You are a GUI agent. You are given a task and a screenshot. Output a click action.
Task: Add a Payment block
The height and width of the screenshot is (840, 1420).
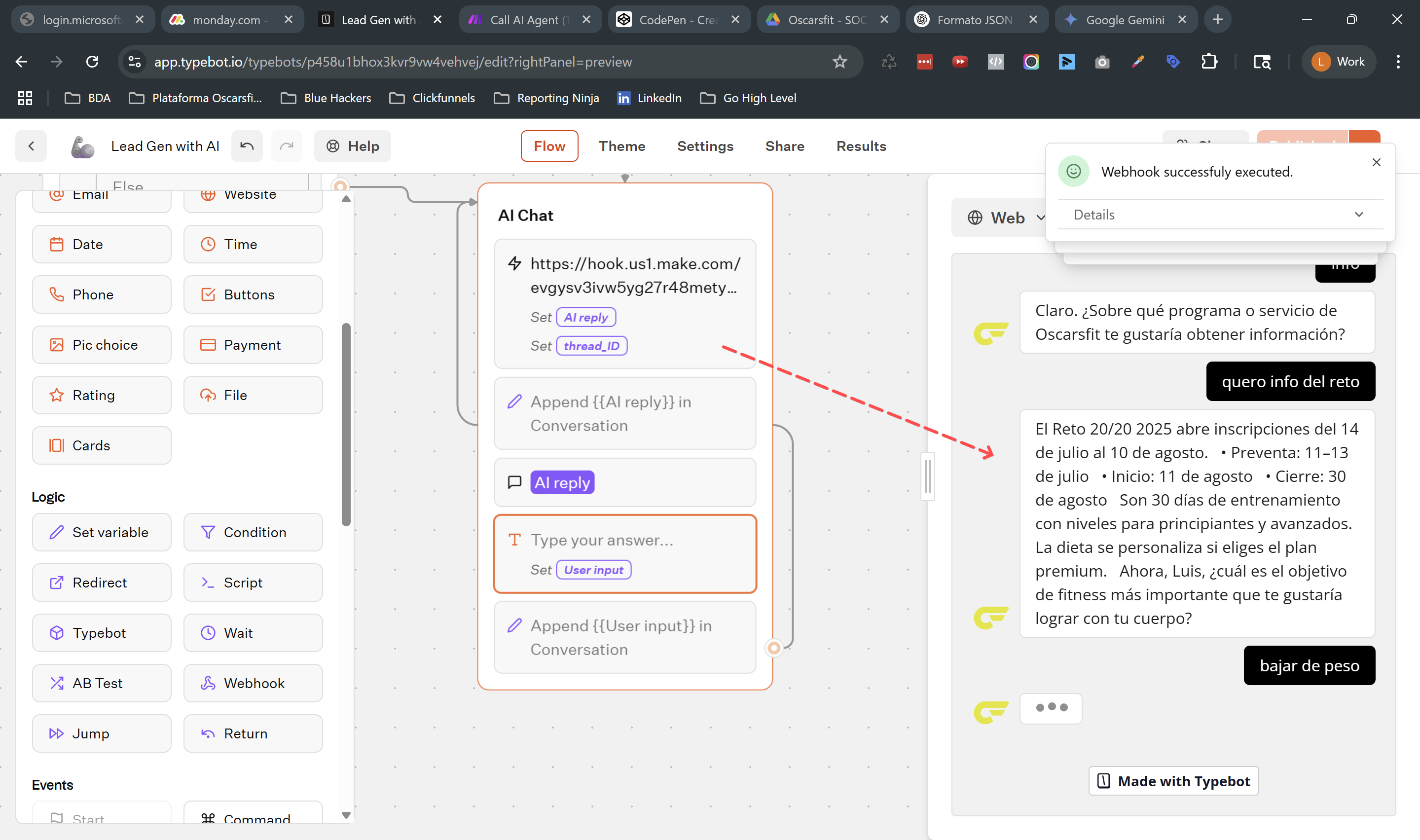[253, 345]
